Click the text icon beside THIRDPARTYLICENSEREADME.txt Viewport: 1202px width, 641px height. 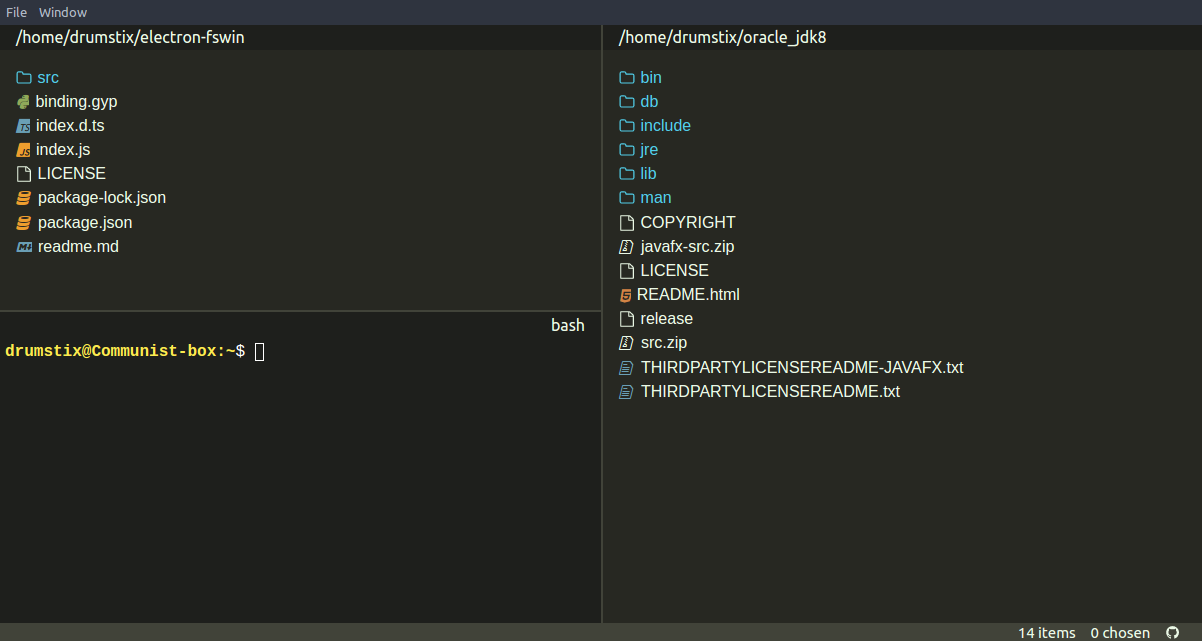click(627, 392)
